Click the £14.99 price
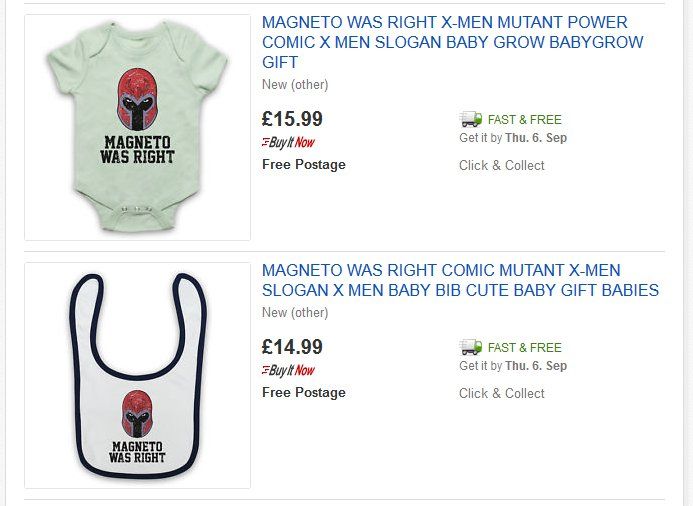This screenshot has width=693, height=506. click(292, 347)
